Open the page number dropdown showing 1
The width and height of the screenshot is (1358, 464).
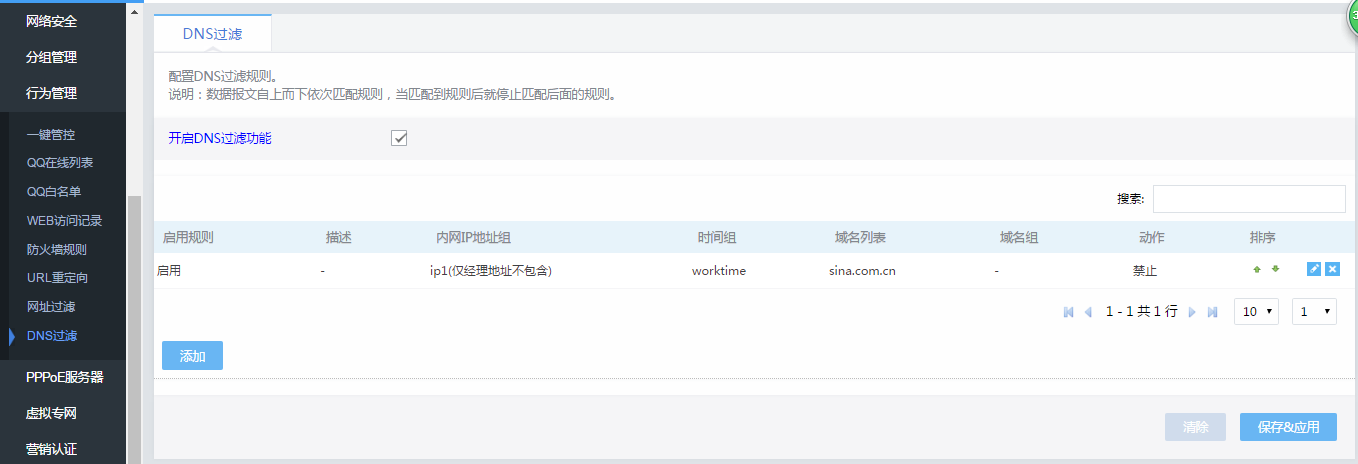[x=1314, y=312]
